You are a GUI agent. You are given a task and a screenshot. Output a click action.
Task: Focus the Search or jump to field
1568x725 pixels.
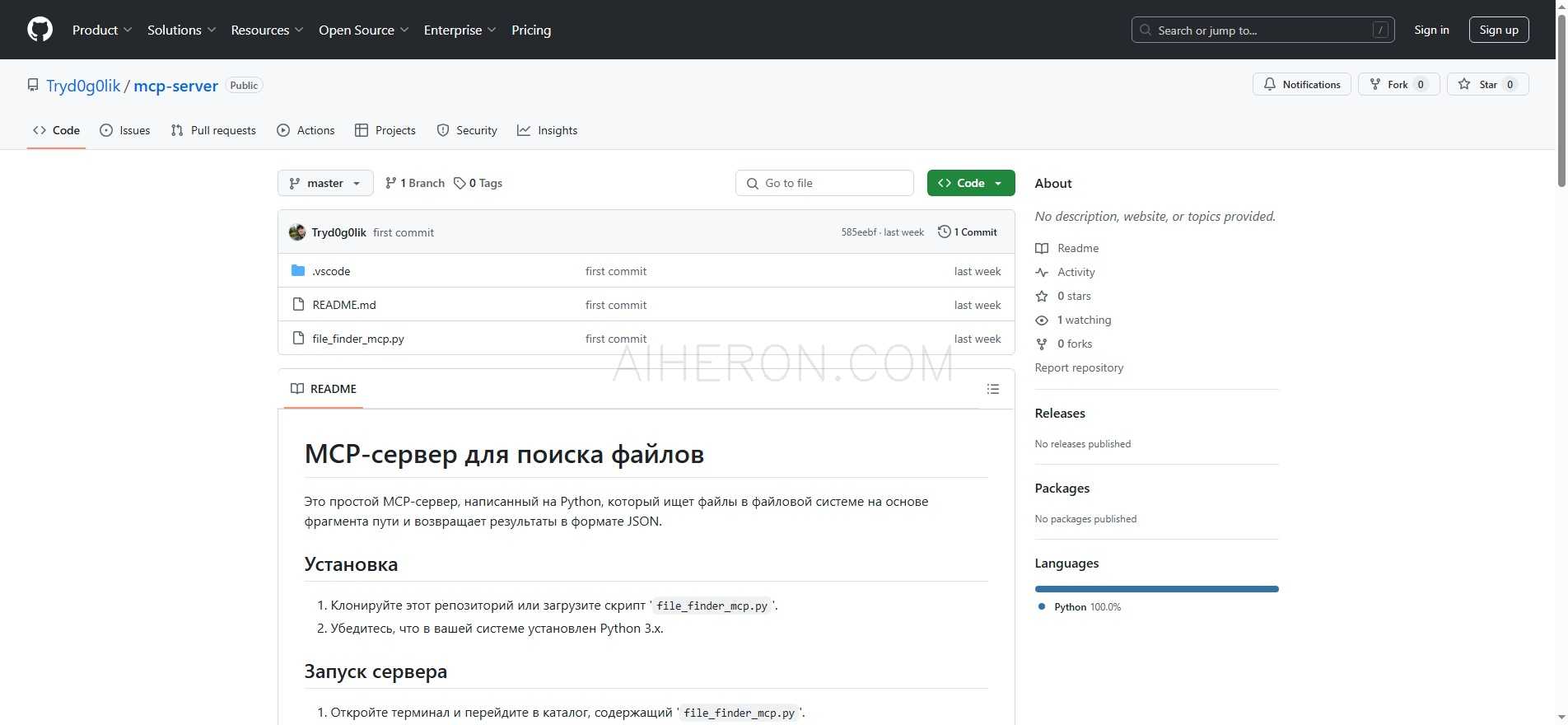tap(1262, 30)
